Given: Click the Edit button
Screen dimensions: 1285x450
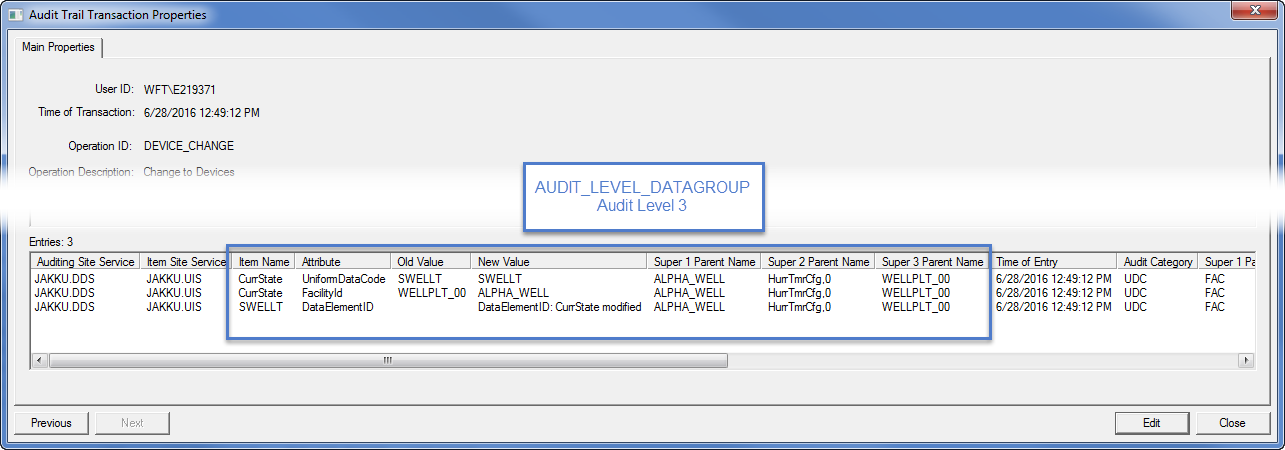Looking at the screenshot, I should tap(1151, 423).
